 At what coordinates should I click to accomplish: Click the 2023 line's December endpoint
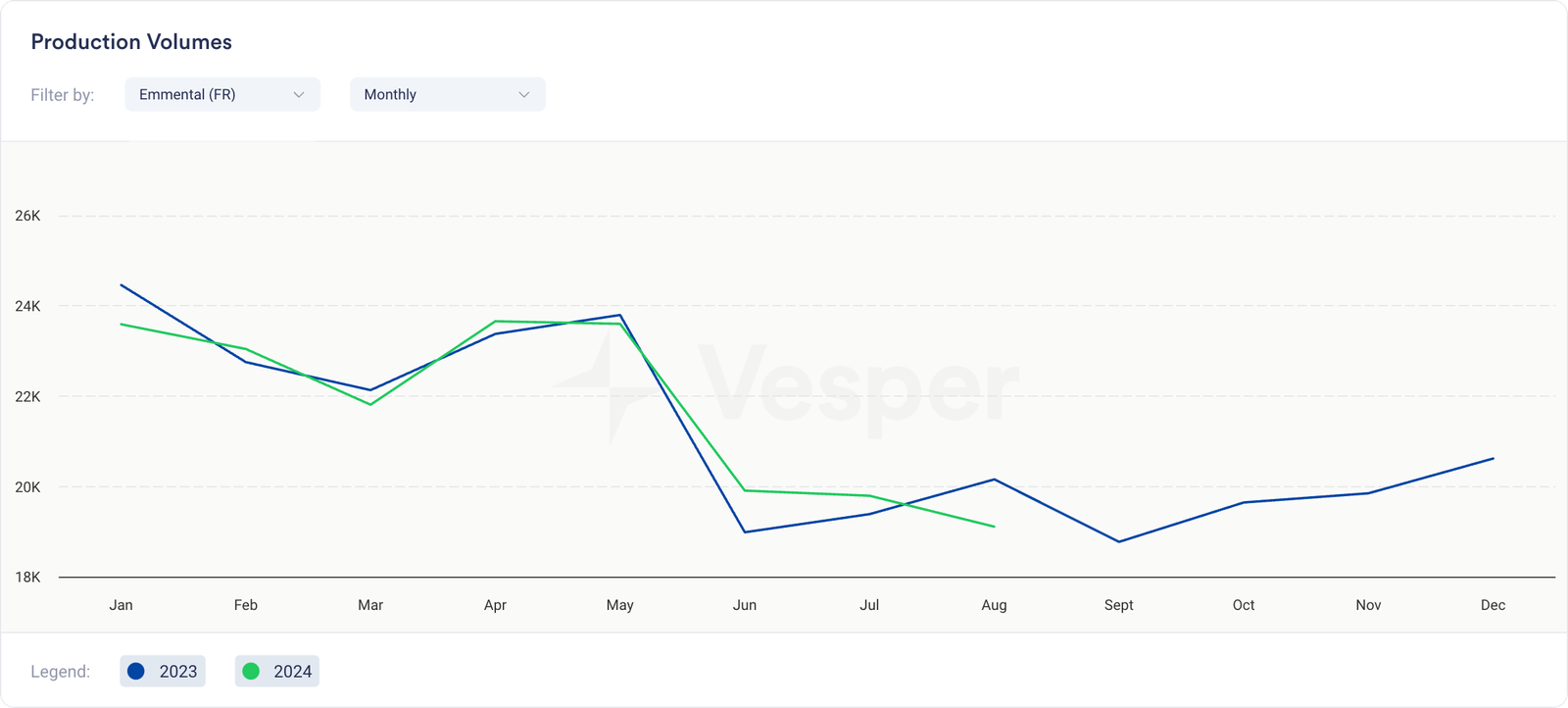pyautogui.click(x=1493, y=458)
